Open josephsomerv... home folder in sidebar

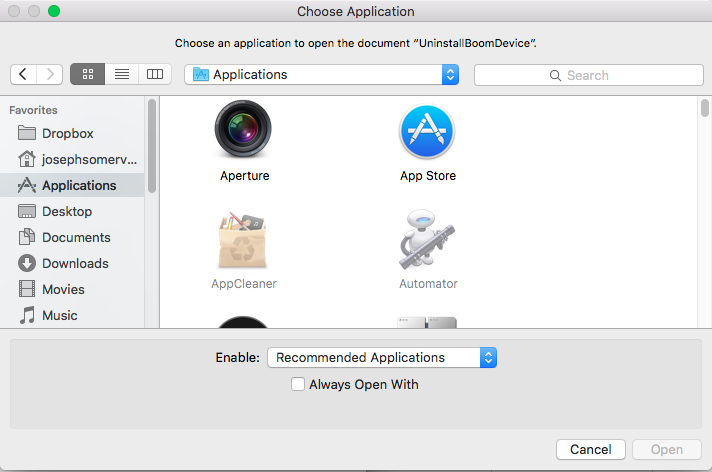click(x=73, y=159)
